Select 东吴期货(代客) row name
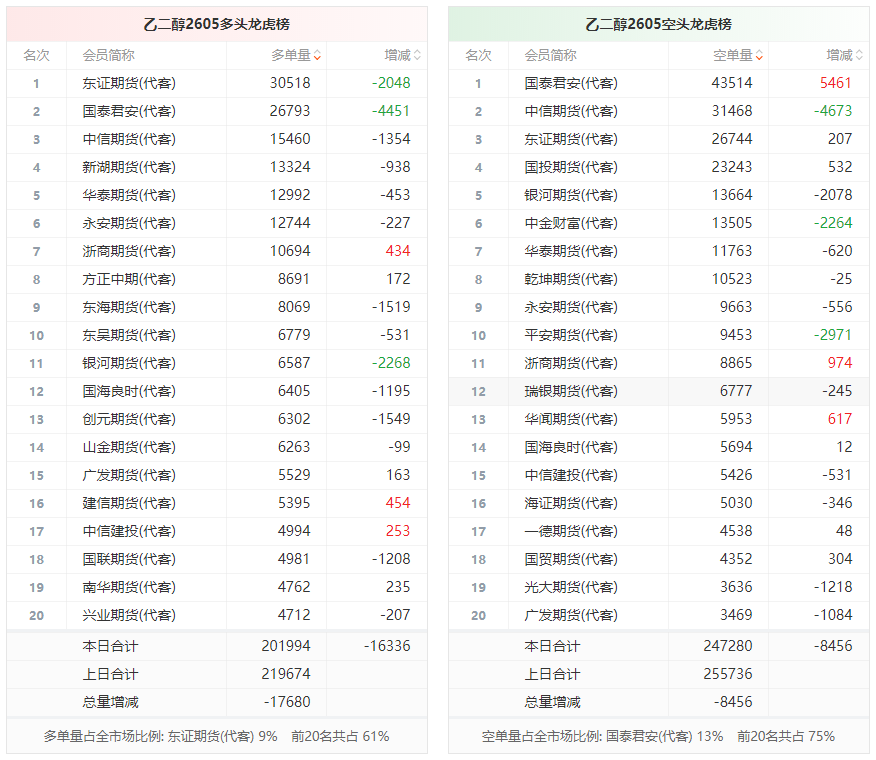 click(129, 335)
